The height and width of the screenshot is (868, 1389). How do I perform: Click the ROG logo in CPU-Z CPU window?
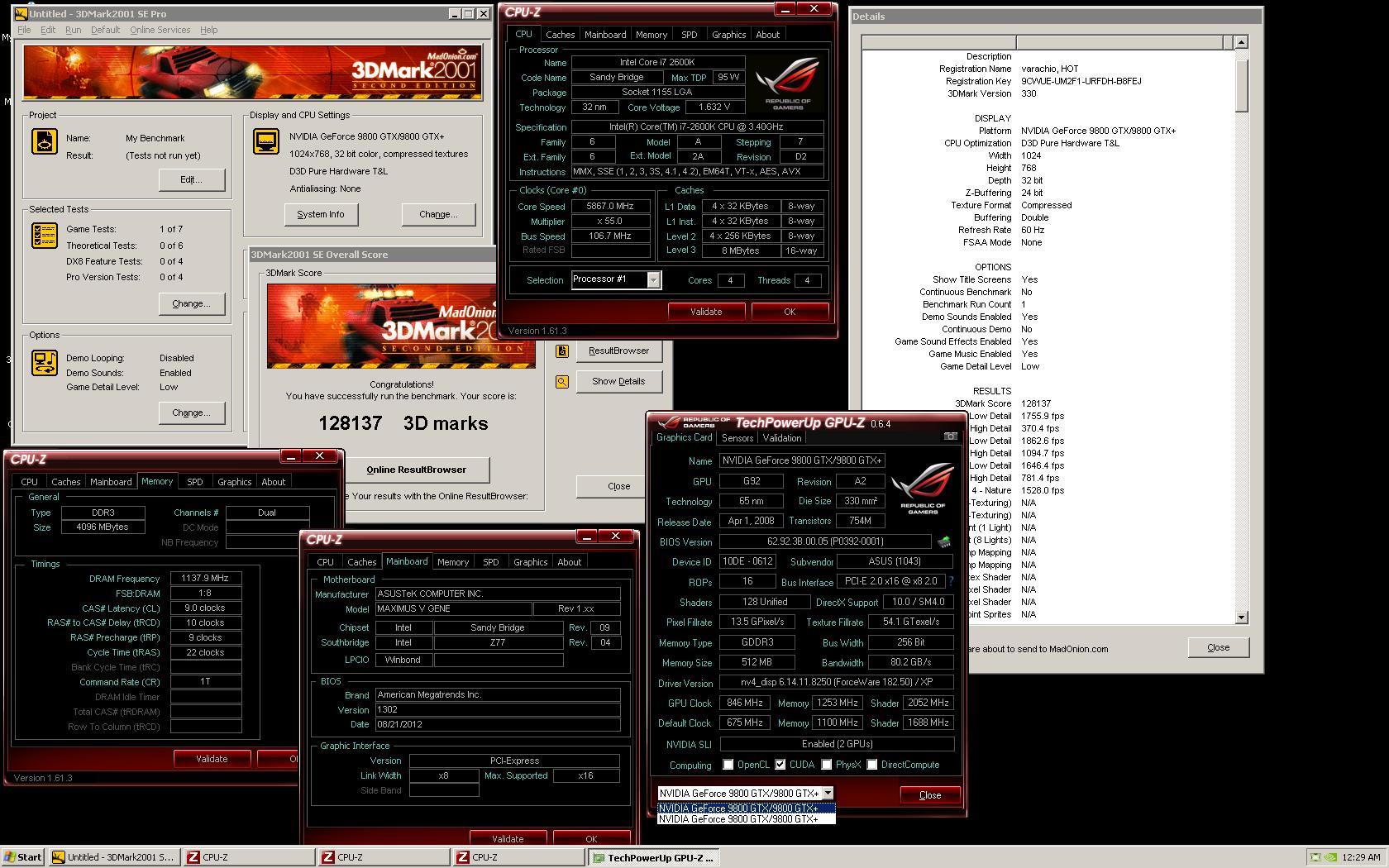pos(788,83)
